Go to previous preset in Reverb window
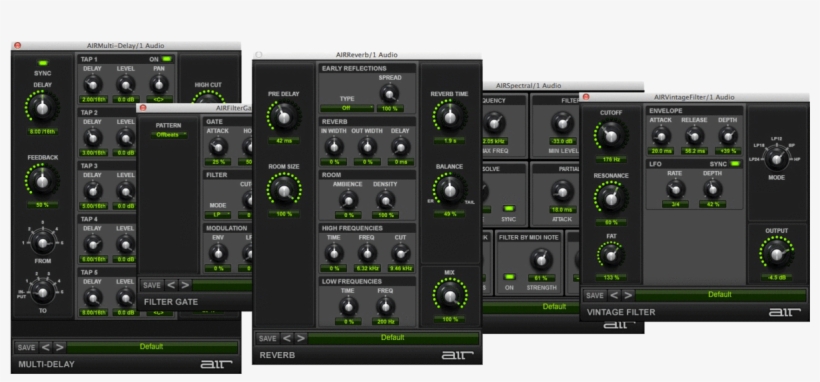 [x=287, y=338]
